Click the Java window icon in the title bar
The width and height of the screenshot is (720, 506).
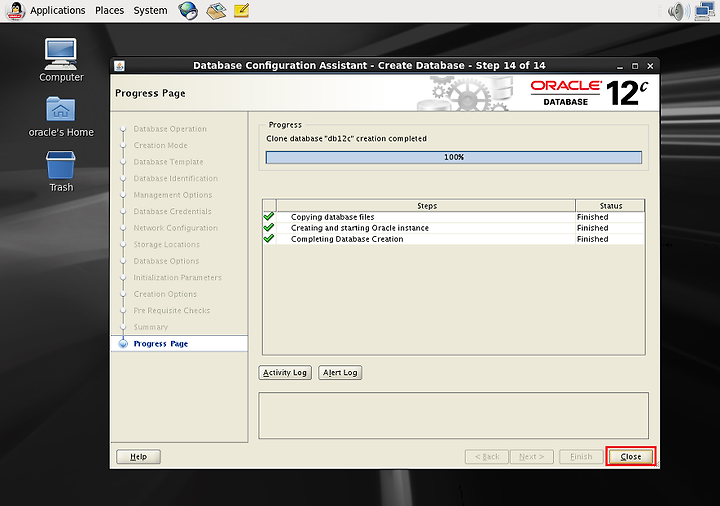pyautogui.click(x=119, y=66)
